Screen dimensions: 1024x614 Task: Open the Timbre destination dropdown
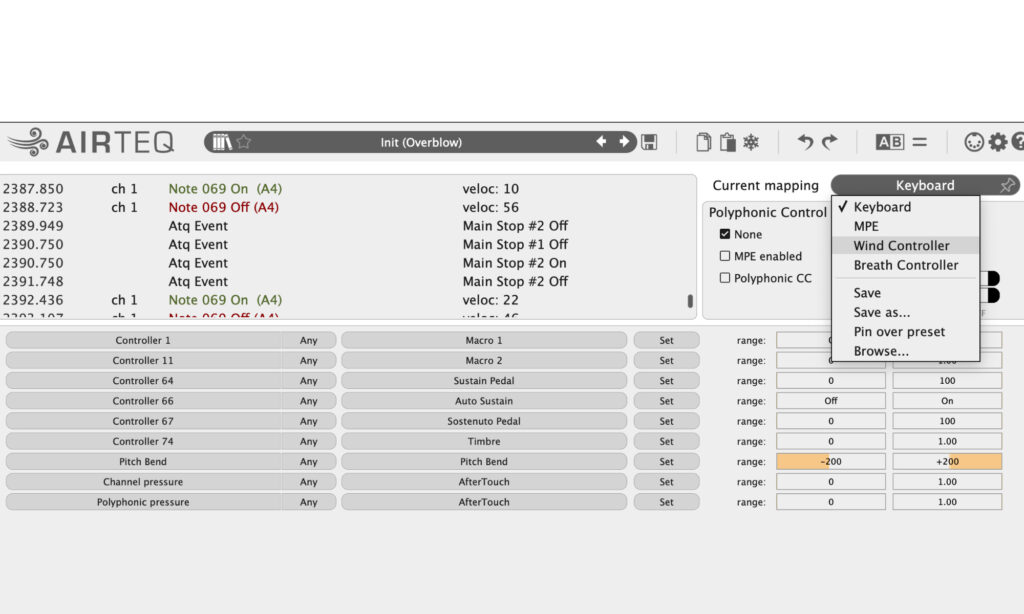pos(484,442)
